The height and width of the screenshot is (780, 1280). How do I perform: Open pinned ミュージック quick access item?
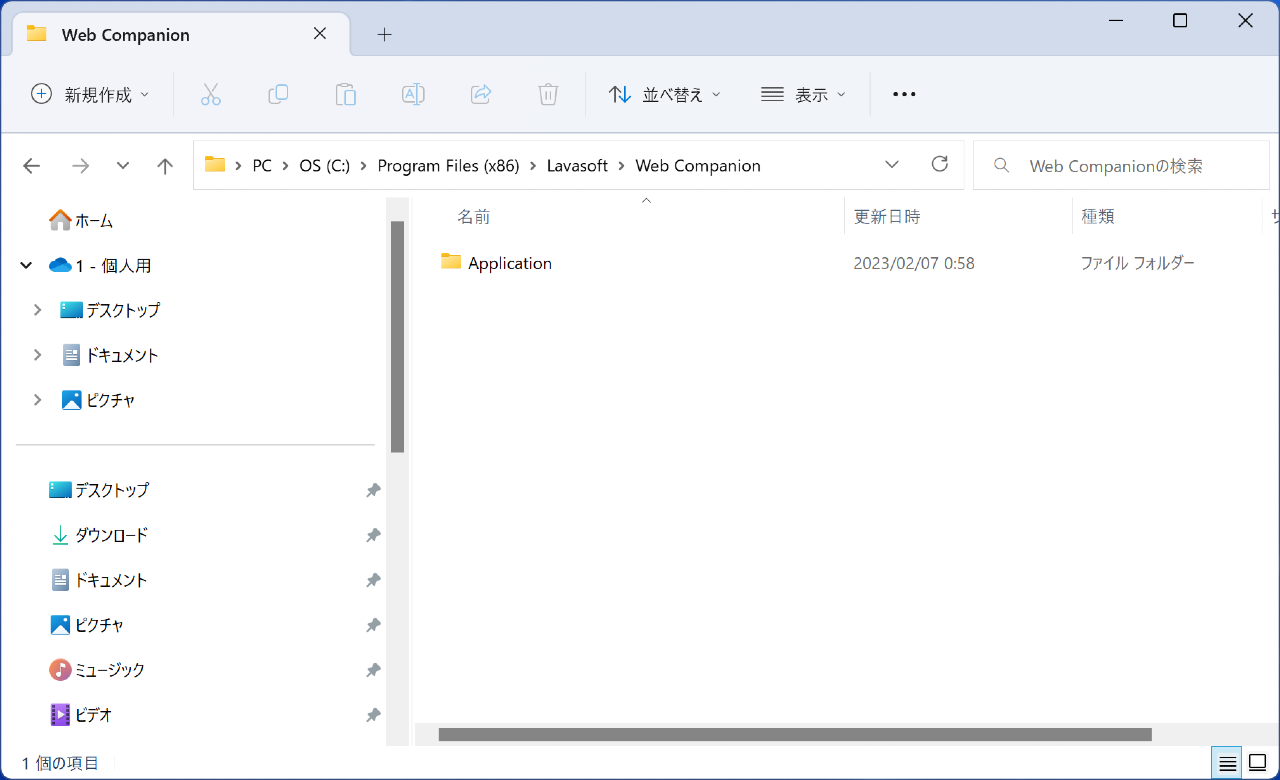point(97,670)
